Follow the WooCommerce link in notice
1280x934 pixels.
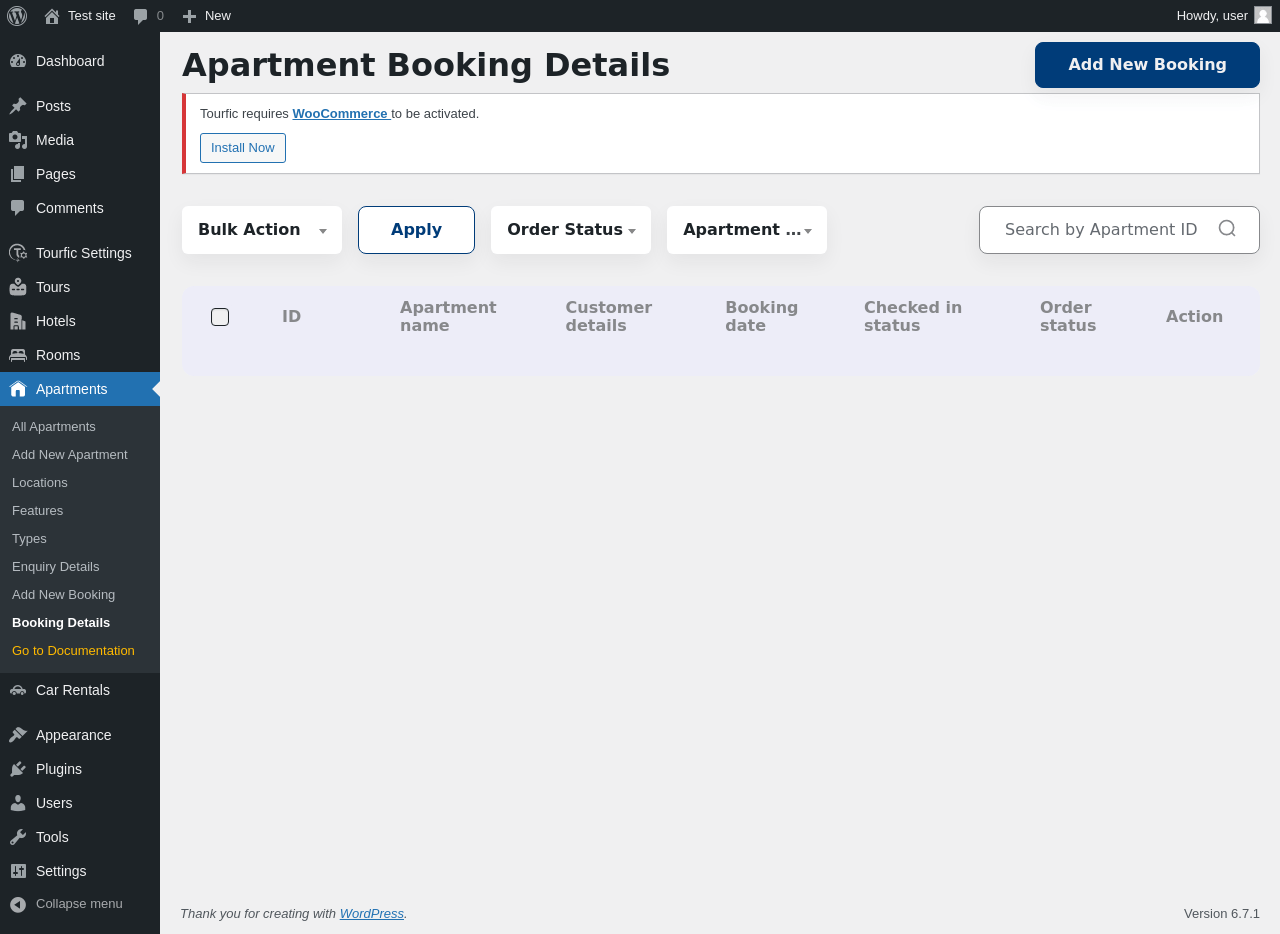[x=340, y=114]
